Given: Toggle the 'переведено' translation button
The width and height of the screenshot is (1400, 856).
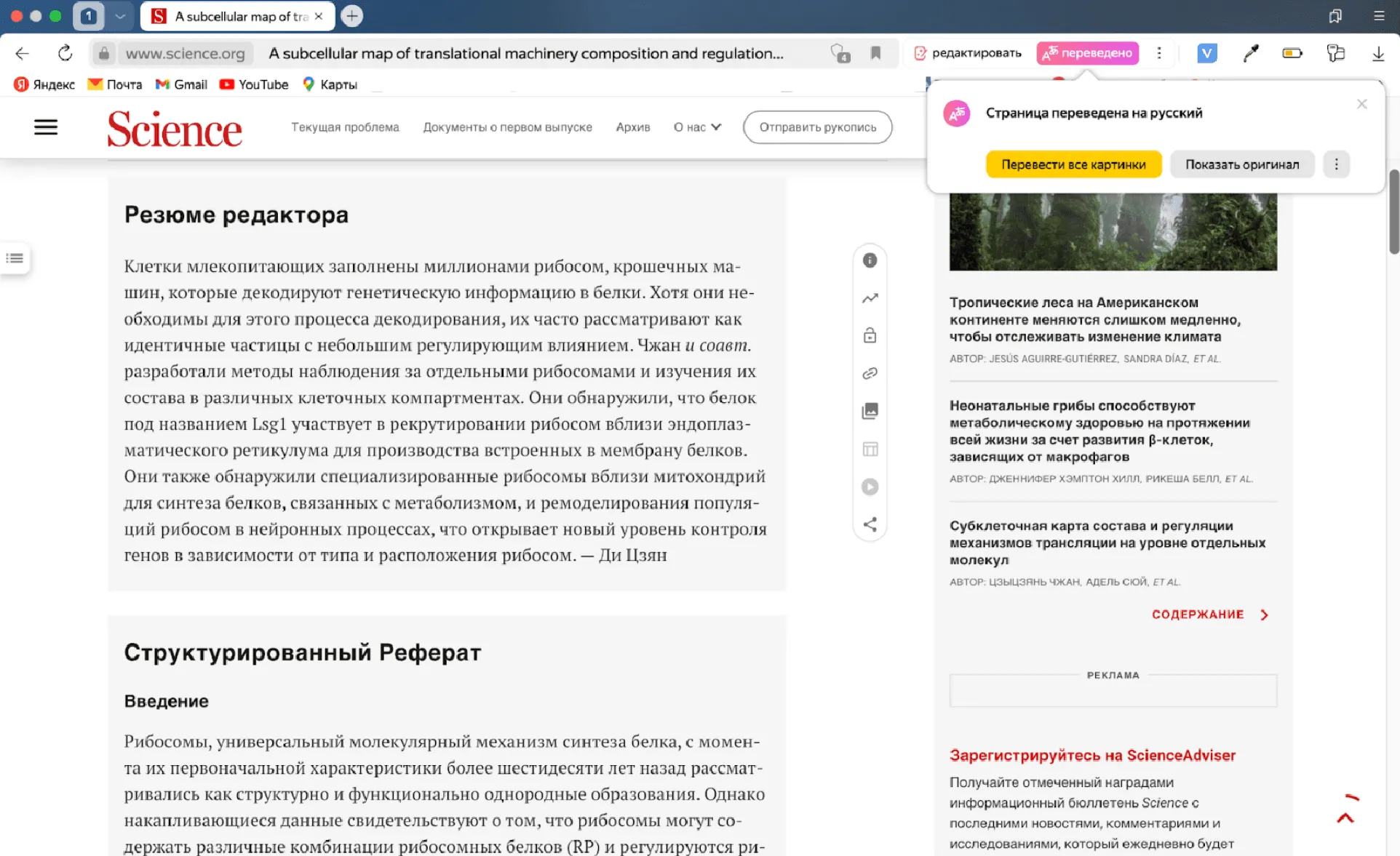Looking at the screenshot, I should [x=1087, y=53].
